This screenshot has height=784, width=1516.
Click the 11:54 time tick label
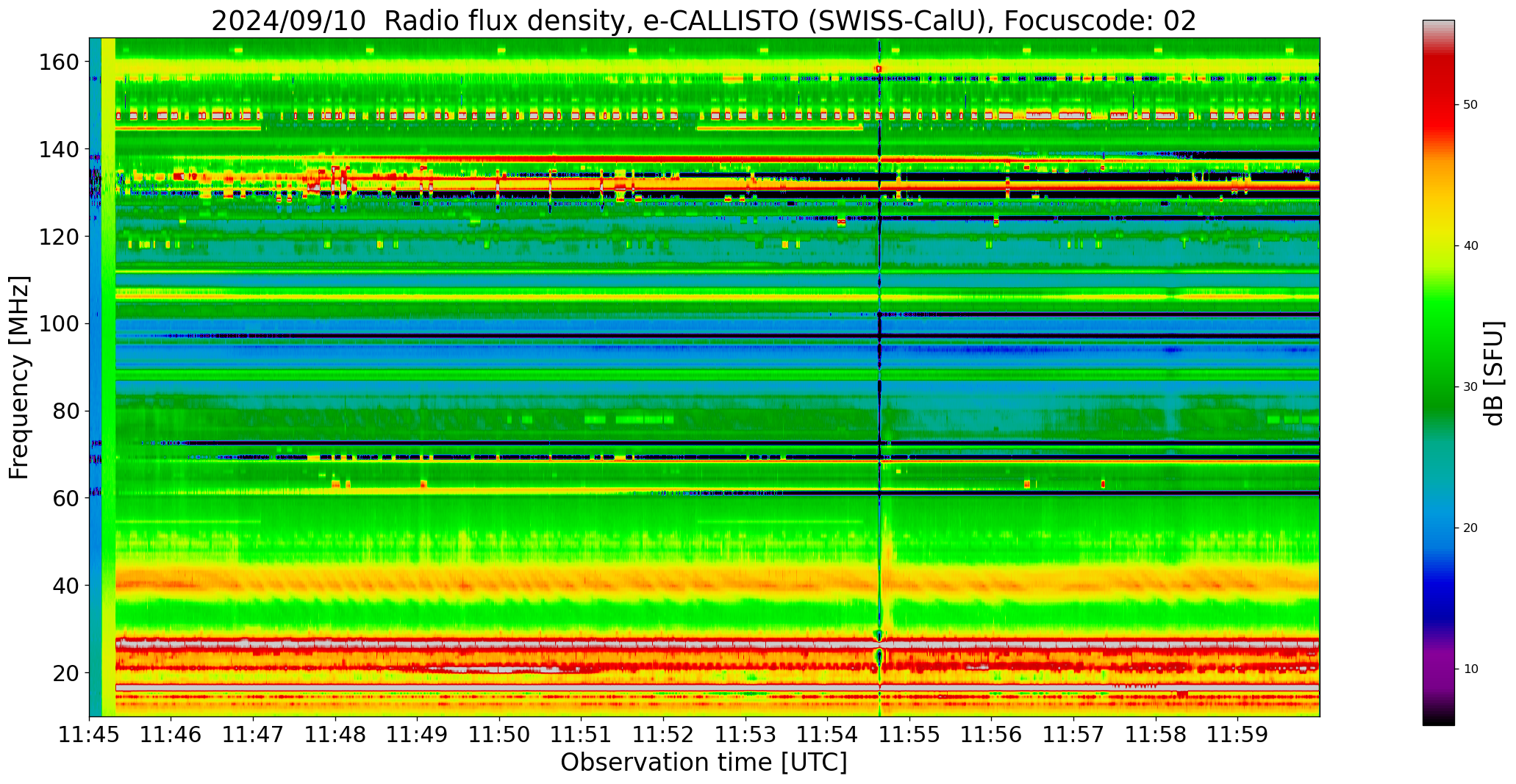pyautogui.click(x=828, y=735)
